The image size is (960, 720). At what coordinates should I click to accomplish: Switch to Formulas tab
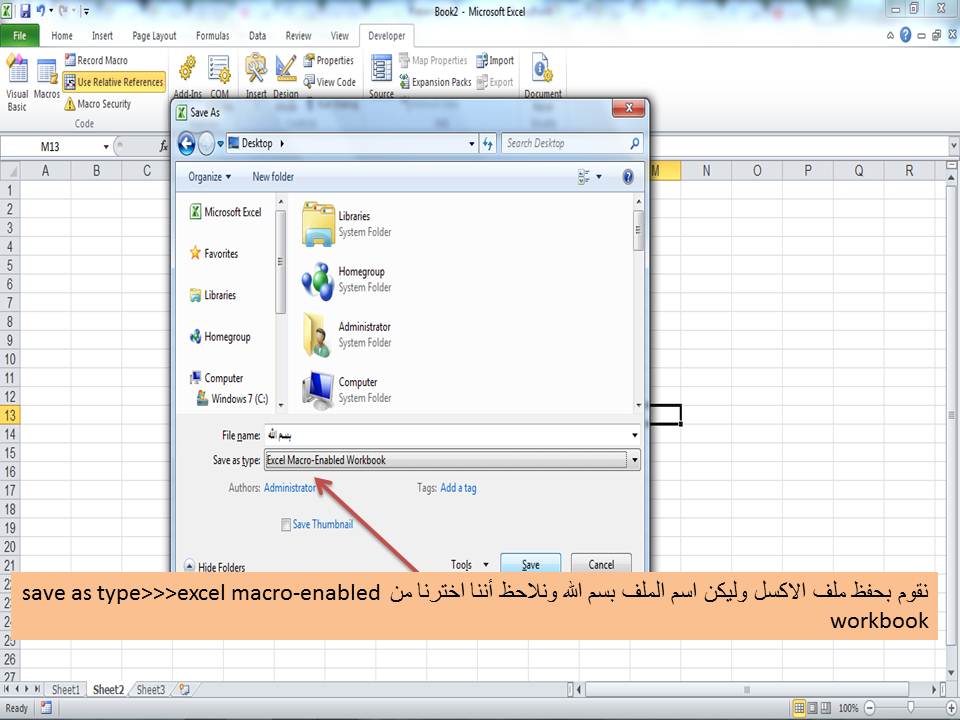[x=212, y=36]
